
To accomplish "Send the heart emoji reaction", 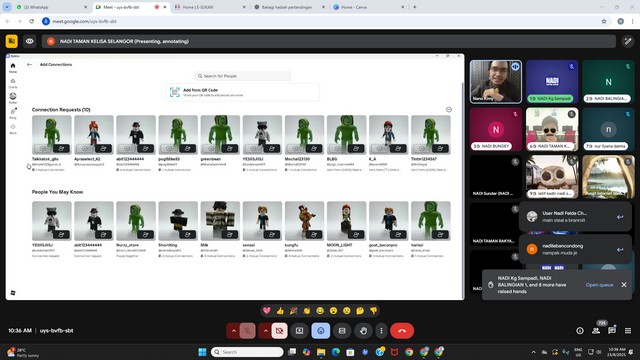I will (267, 311).
